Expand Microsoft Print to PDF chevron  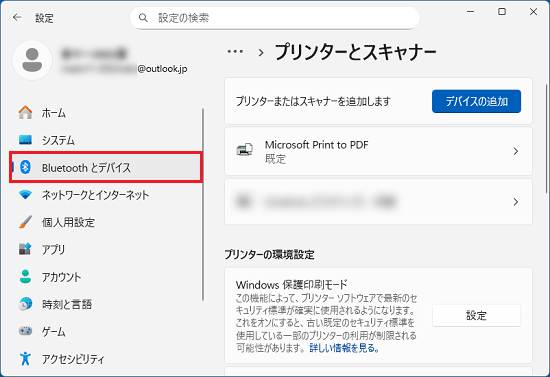(516, 151)
